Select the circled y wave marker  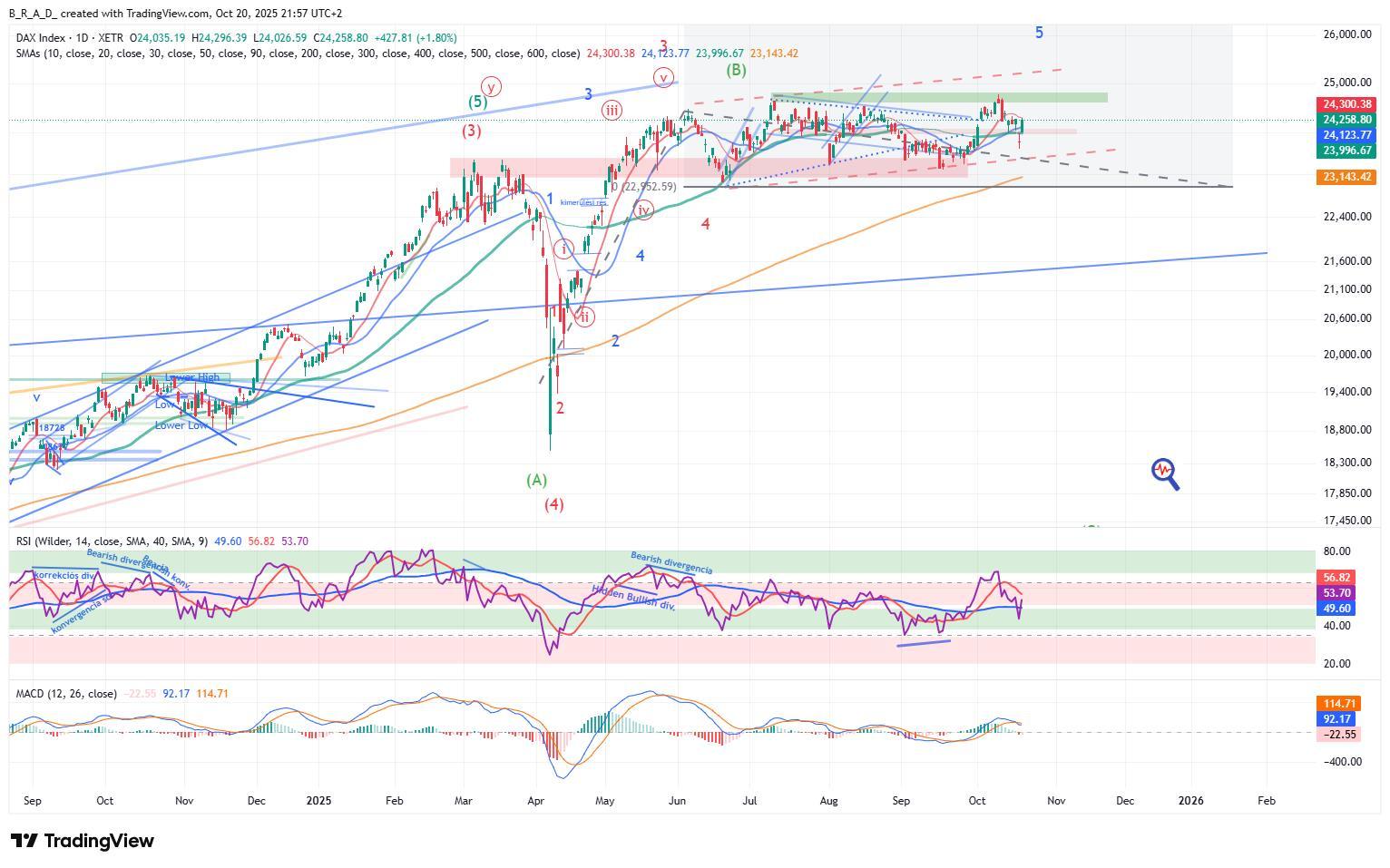click(x=491, y=87)
